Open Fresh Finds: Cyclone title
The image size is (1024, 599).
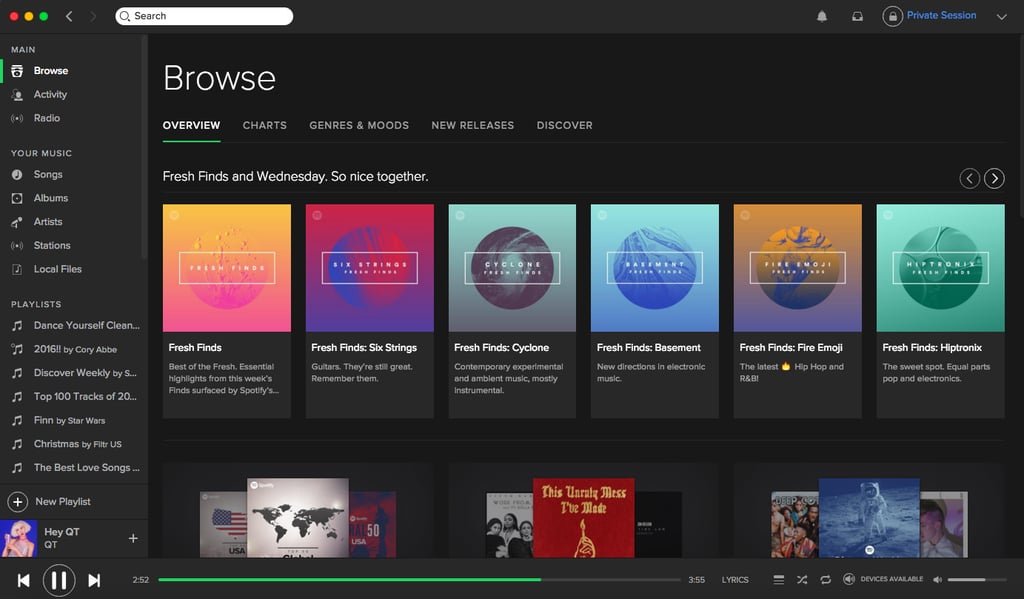pyautogui.click(x=502, y=348)
